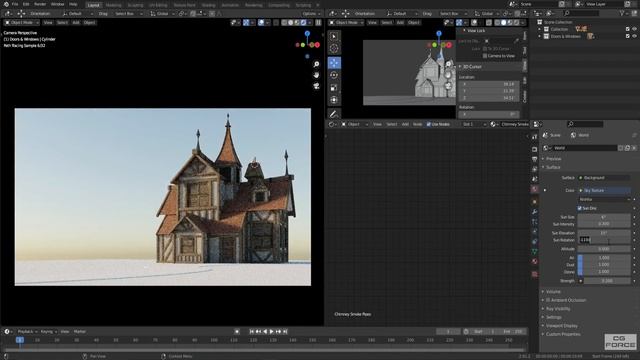Click the pan hand icon in camera viewport
Screen dimensions: 640x360
tap(316, 75)
